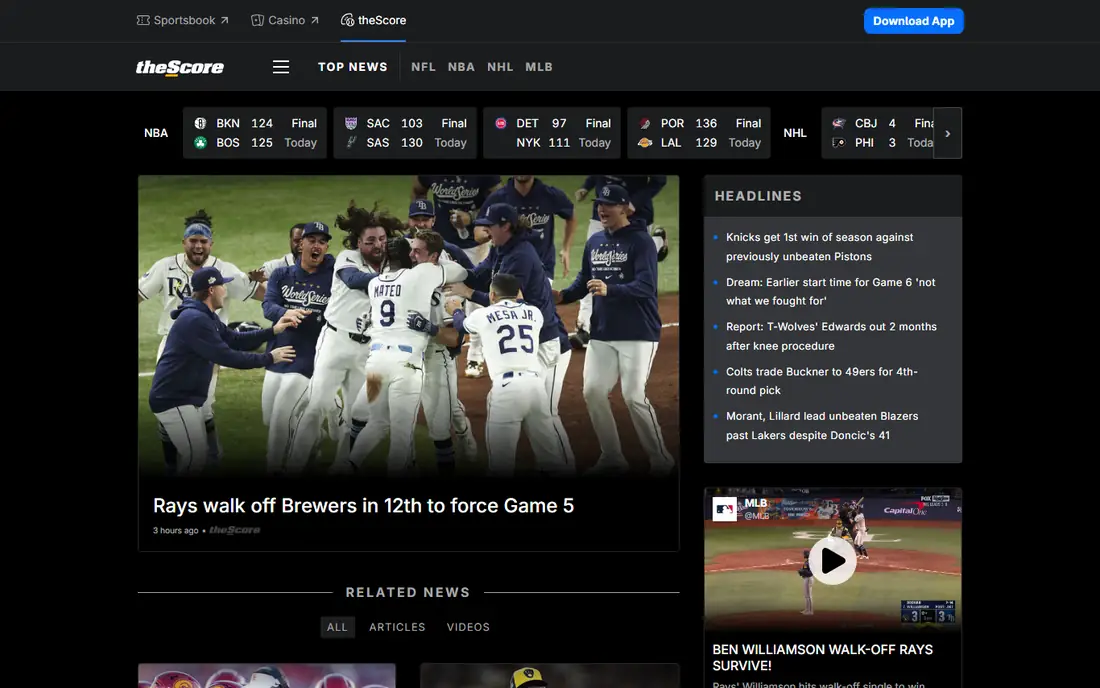
Task: Click the NHL scoreboard league label
Action: [x=795, y=133]
